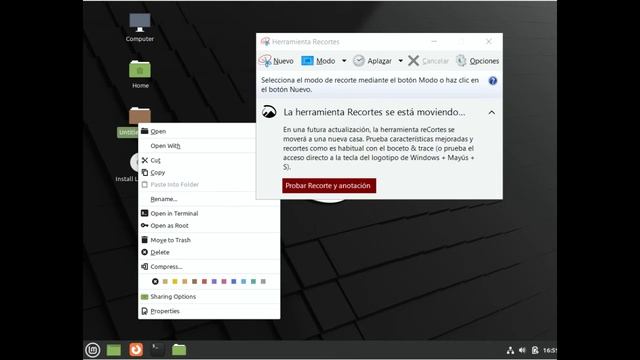
Task: Pick the bright yellow folder color
Action: point(175,281)
